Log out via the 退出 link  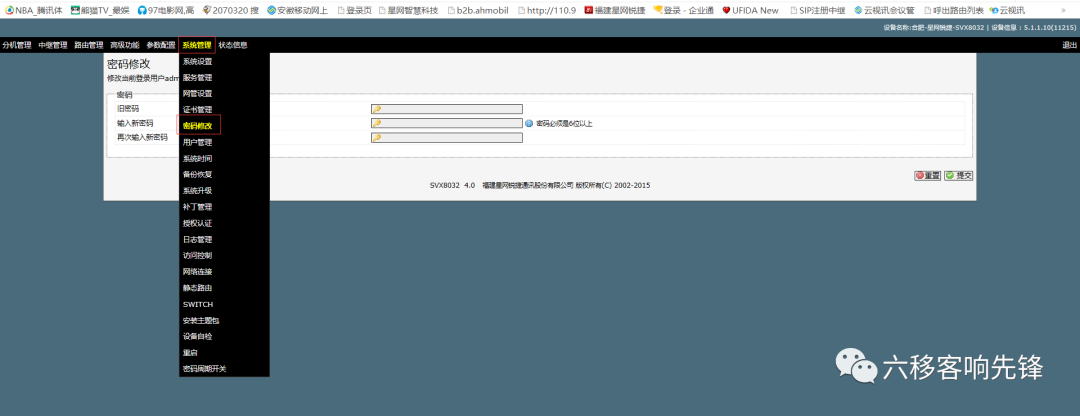1069,45
